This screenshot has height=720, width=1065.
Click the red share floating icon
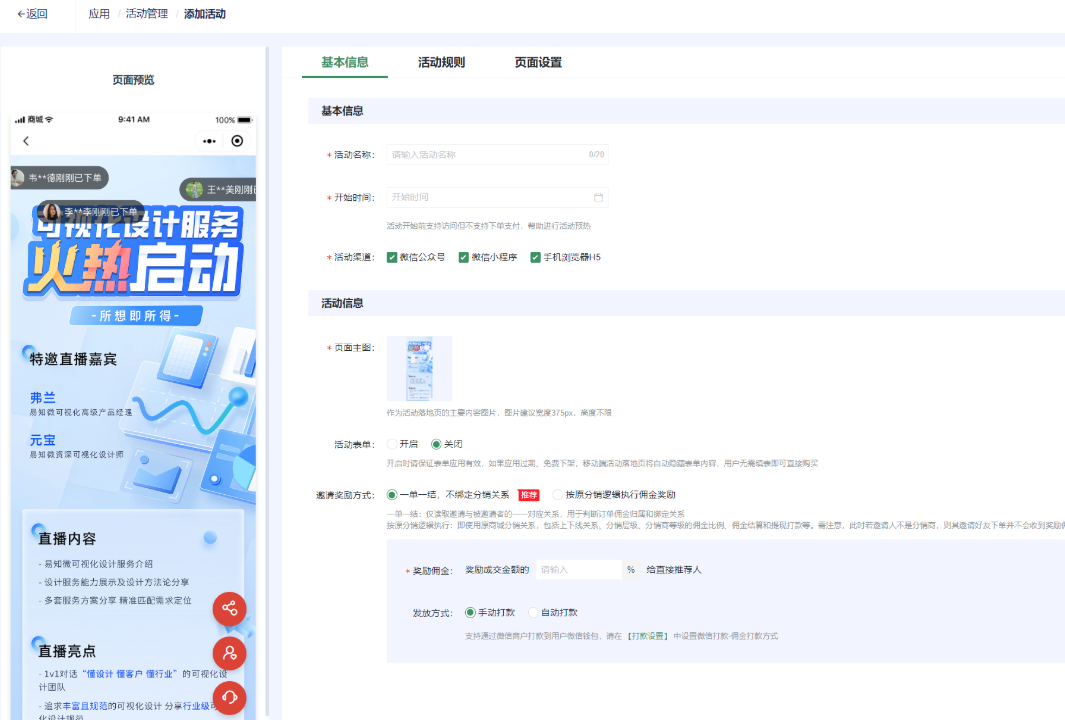pyautogui.click(x=229, y=608)
